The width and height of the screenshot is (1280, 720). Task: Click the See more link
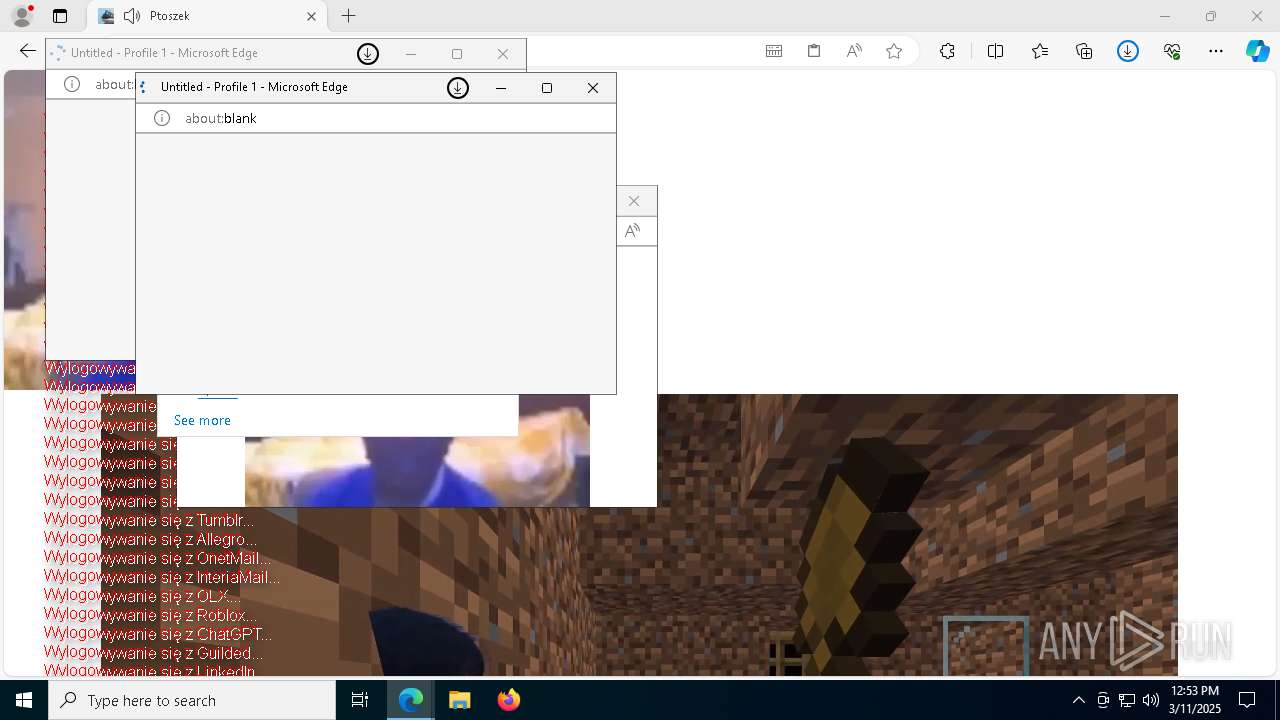coord(202,421)
